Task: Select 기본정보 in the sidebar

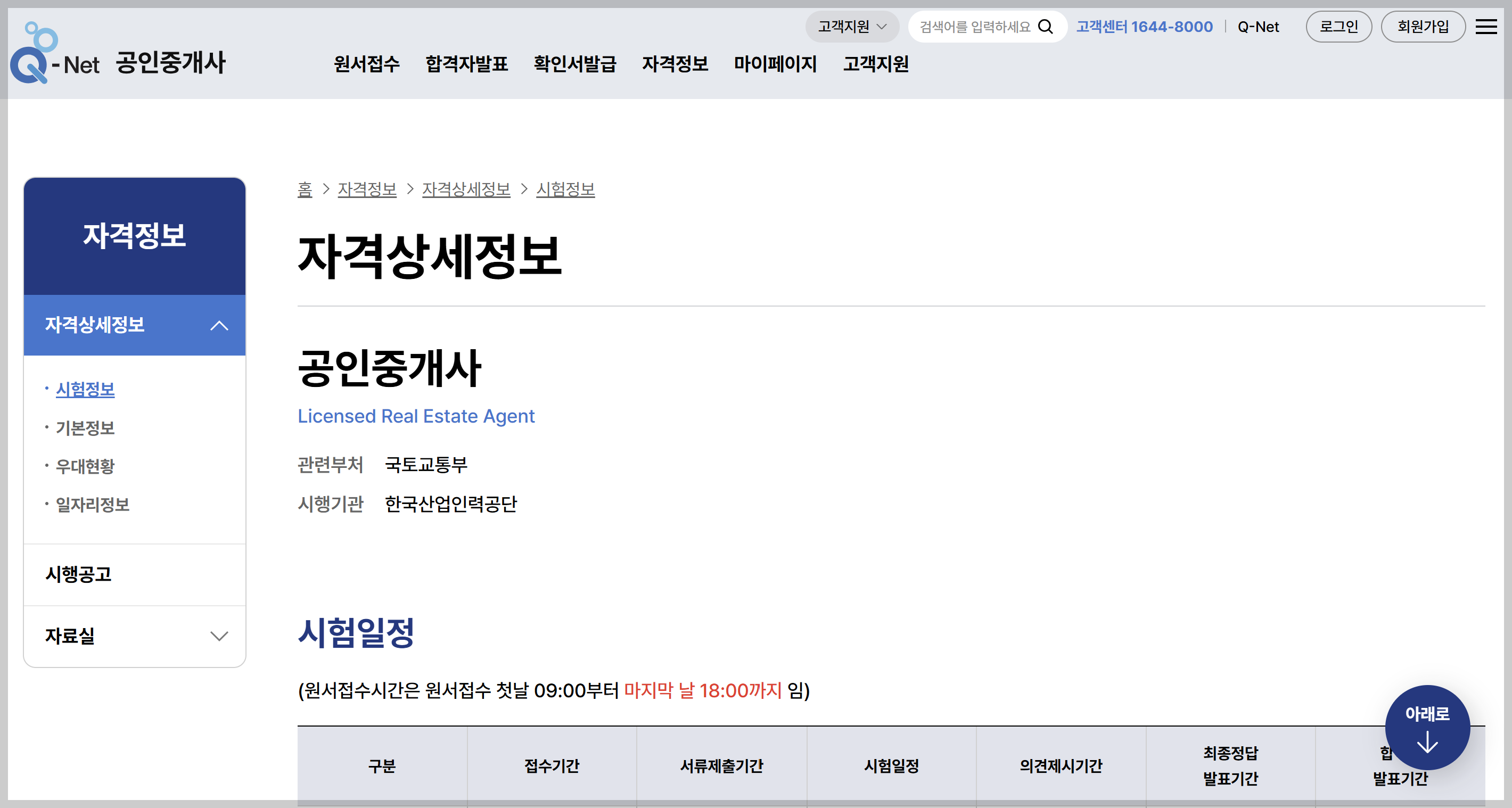Action: pos(85,428)
